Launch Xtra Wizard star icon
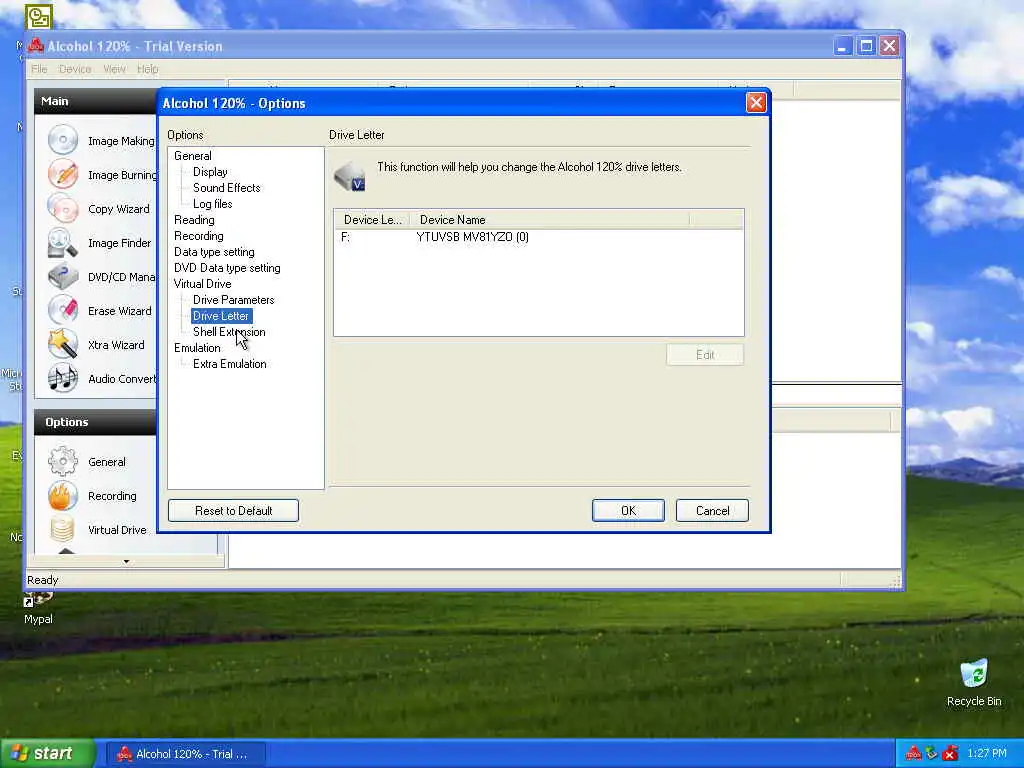The width and height of the screenshot is (1024, 768). point(63,344)
